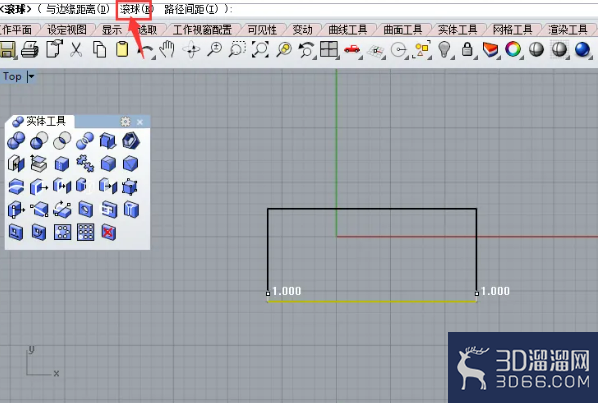The height and width of the screenshot is (403, 598).
Task: Click the Zoom Selected icon
Action: point(284,50)
